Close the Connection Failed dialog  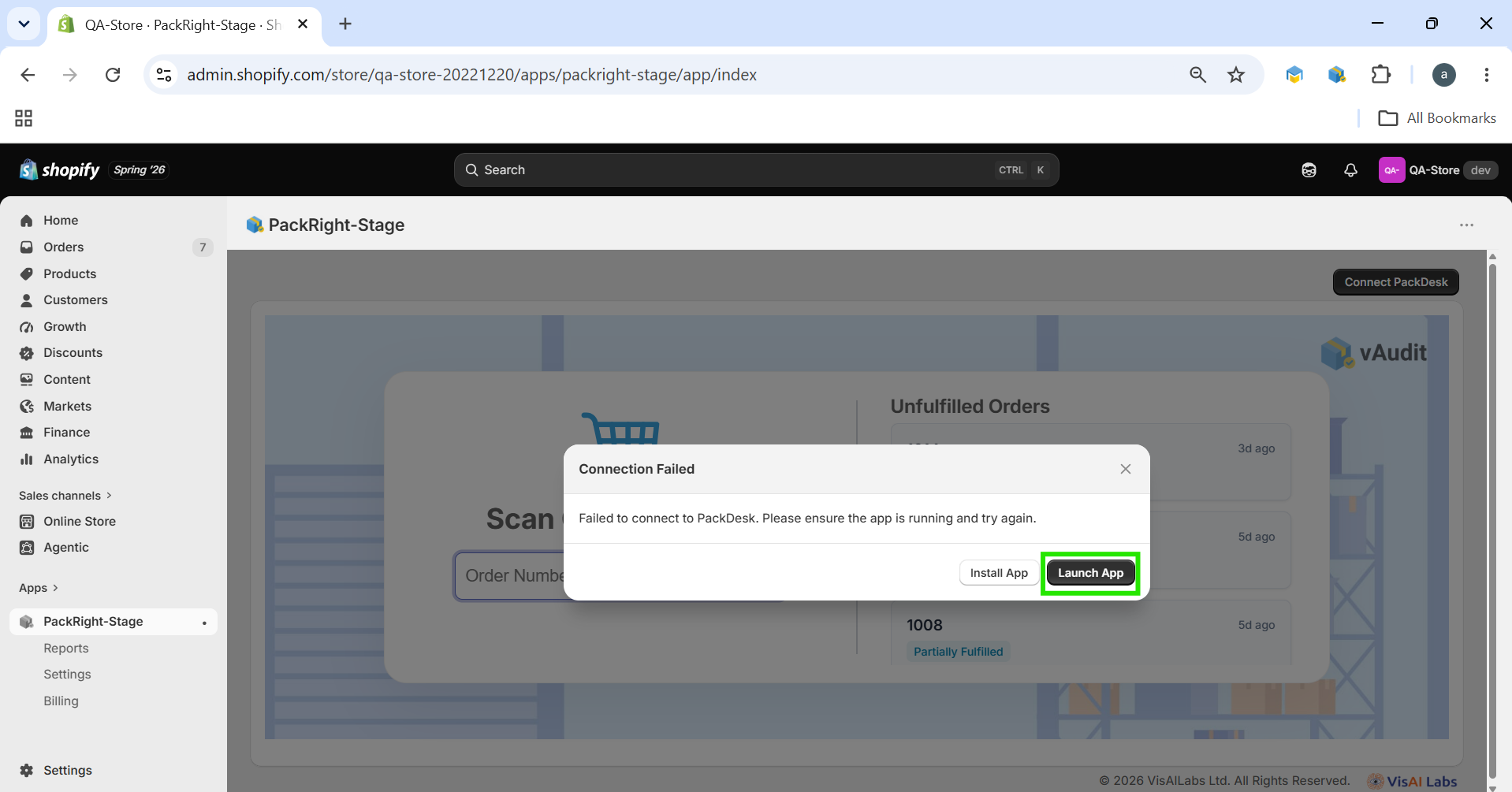tap(1126, 469)
